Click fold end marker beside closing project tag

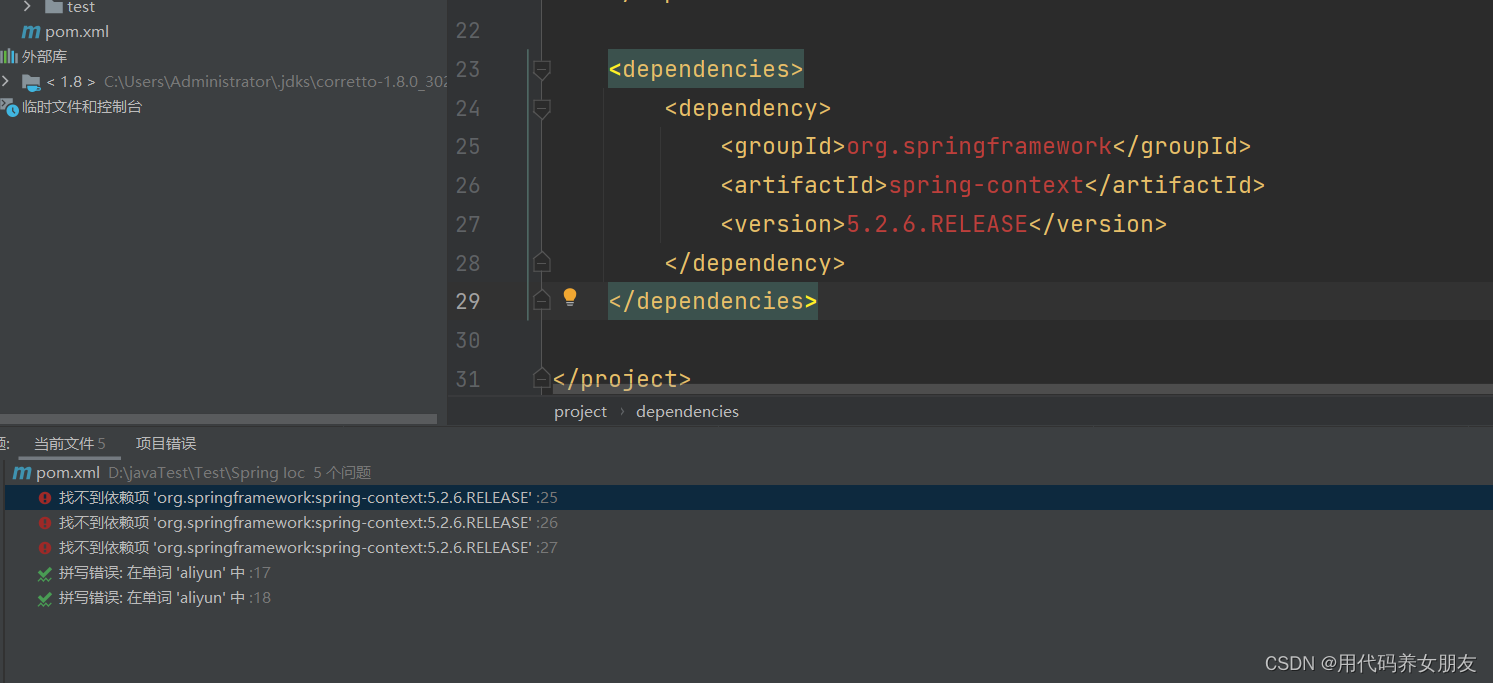point(542,378)
